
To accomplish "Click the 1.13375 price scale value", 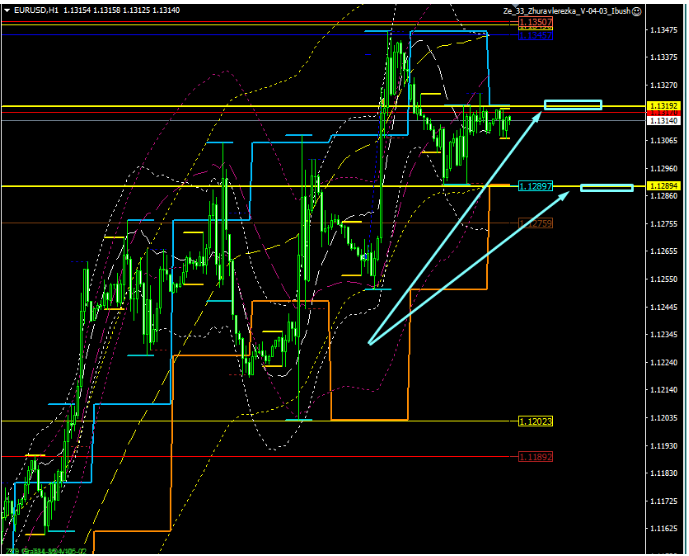I will pos(664,58).
